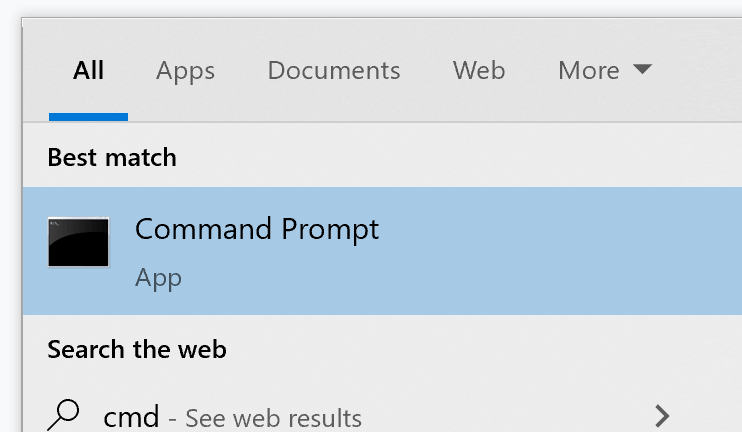Click the blue underline beneath All tab

[88, 117]
